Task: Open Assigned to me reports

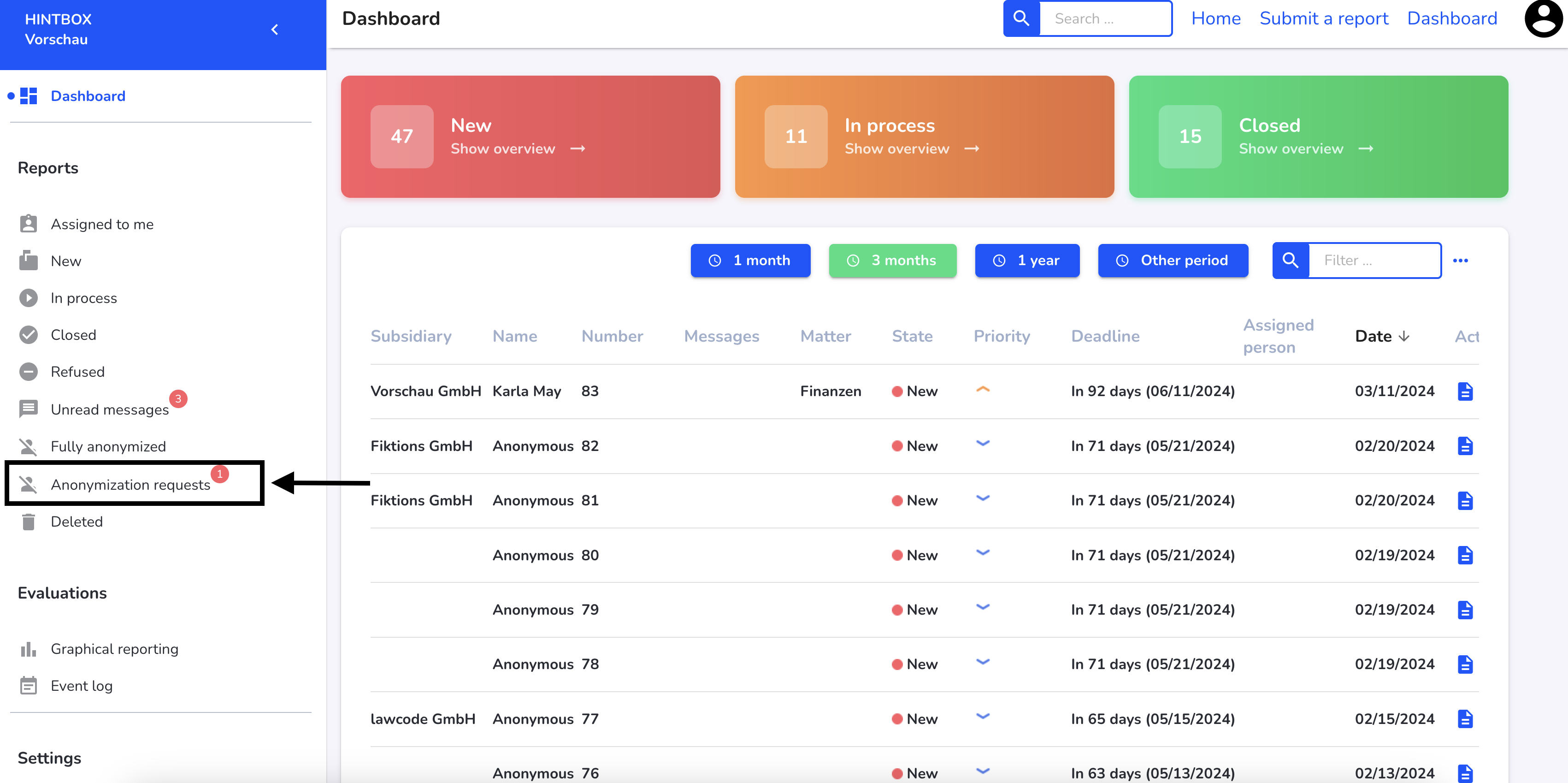Action: [x=102, y=224]
